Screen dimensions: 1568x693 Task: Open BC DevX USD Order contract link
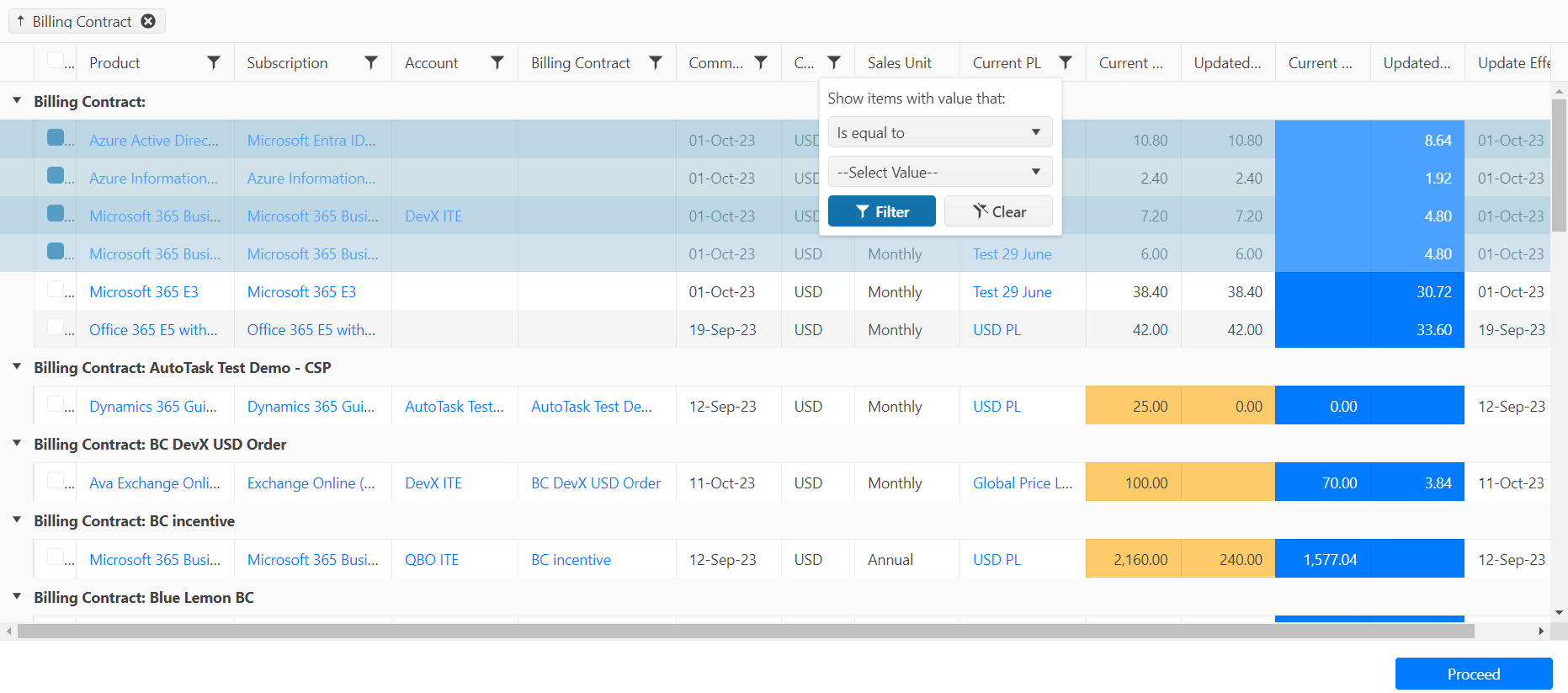(596, 483)
